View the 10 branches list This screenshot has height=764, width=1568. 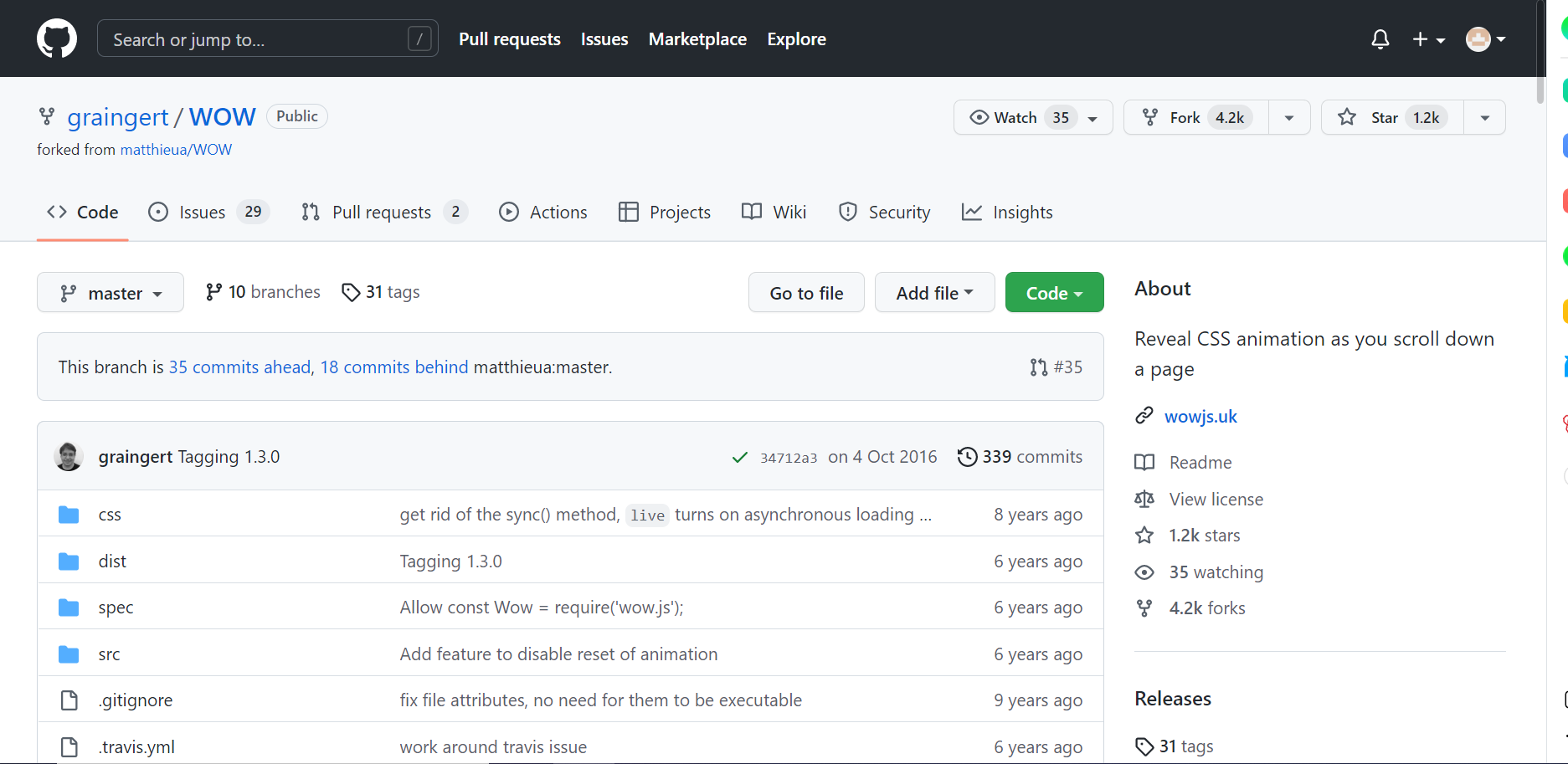pyautogui.click(x=263, y=292)
